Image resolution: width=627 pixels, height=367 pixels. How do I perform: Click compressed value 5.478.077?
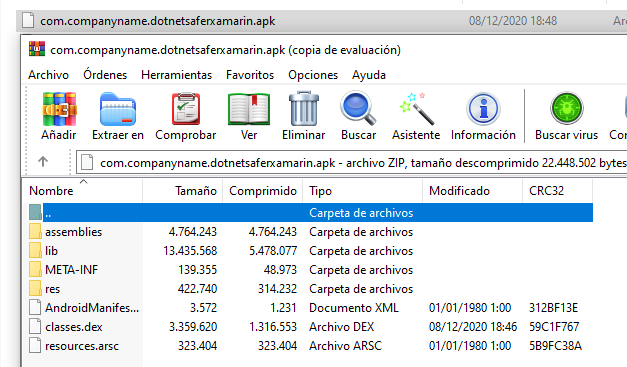(273, 251)
